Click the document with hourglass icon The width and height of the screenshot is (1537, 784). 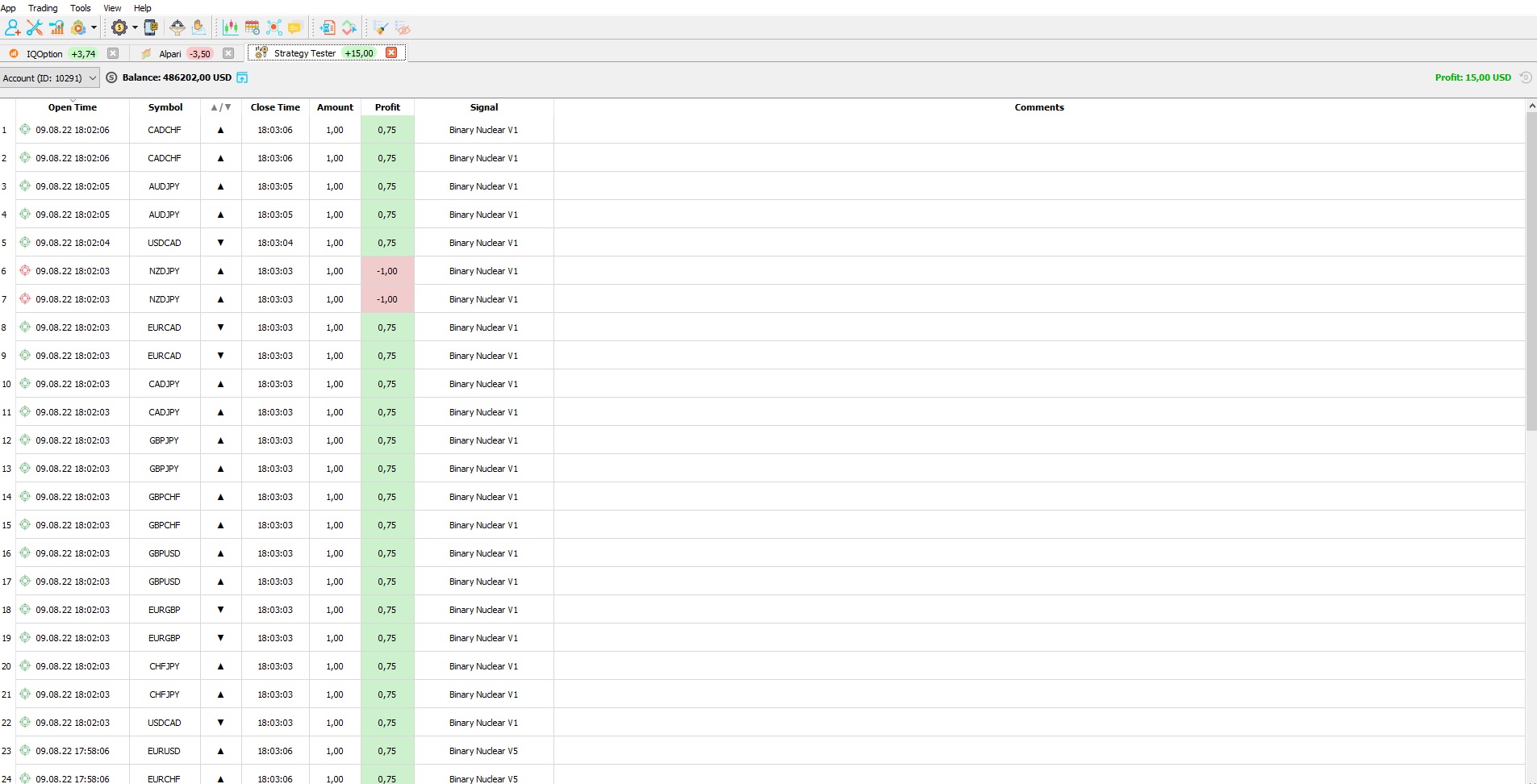click(328, 28)
